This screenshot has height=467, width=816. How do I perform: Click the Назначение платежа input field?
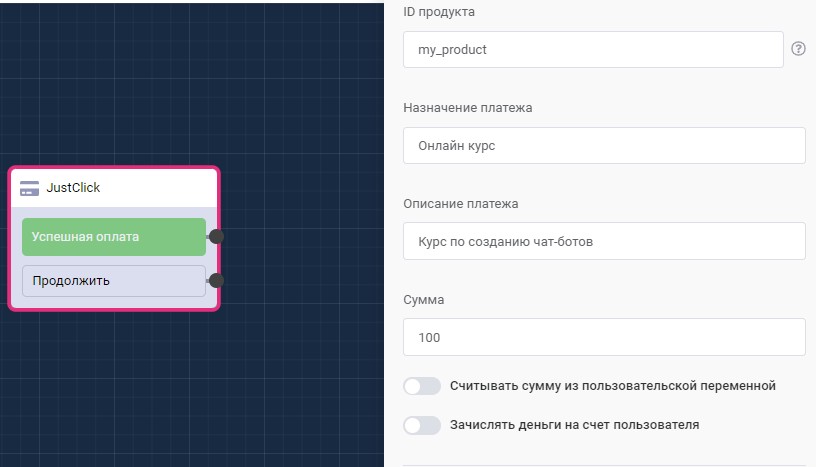[604, 145]
